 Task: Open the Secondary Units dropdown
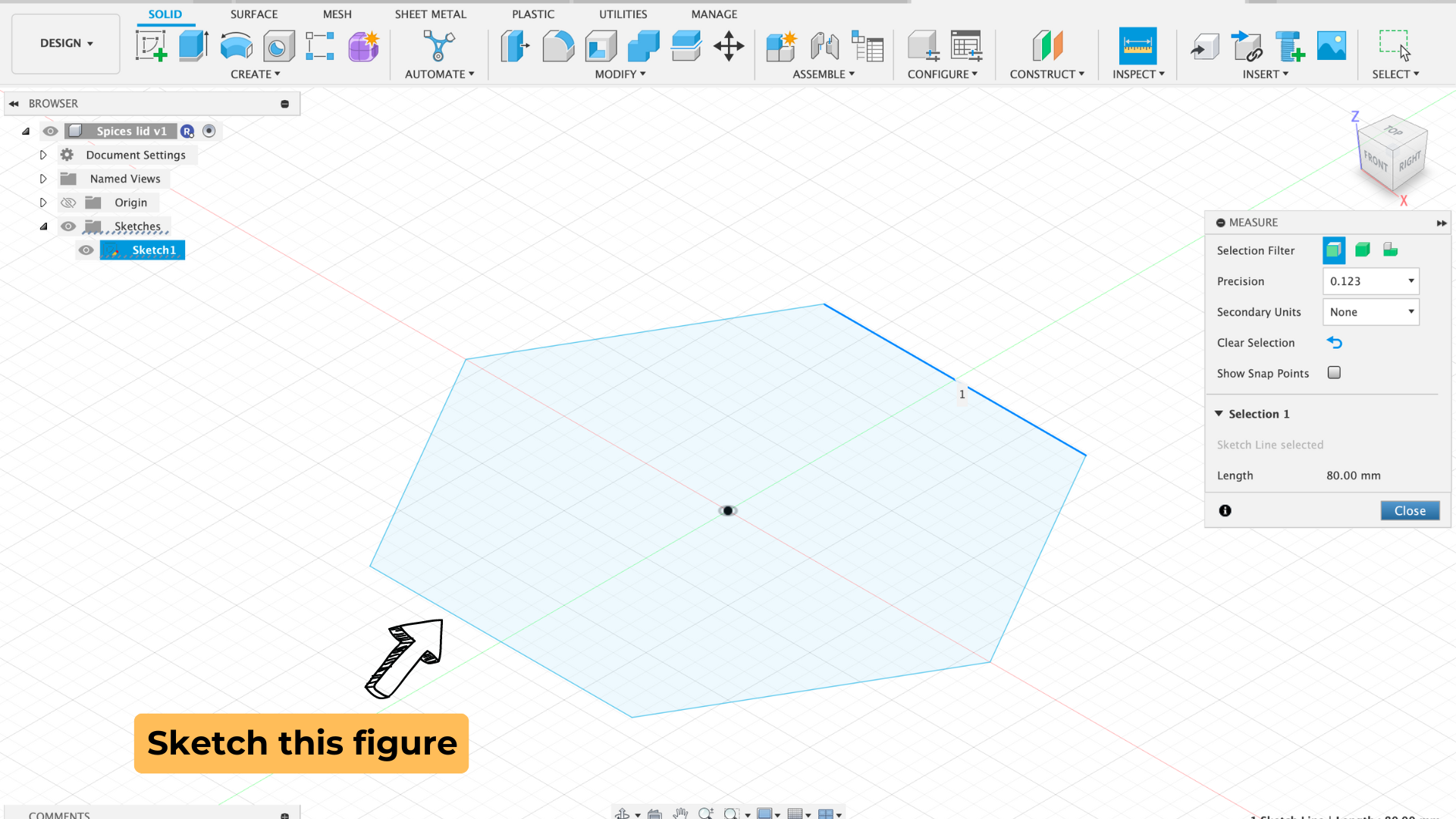coord(1370,311)
